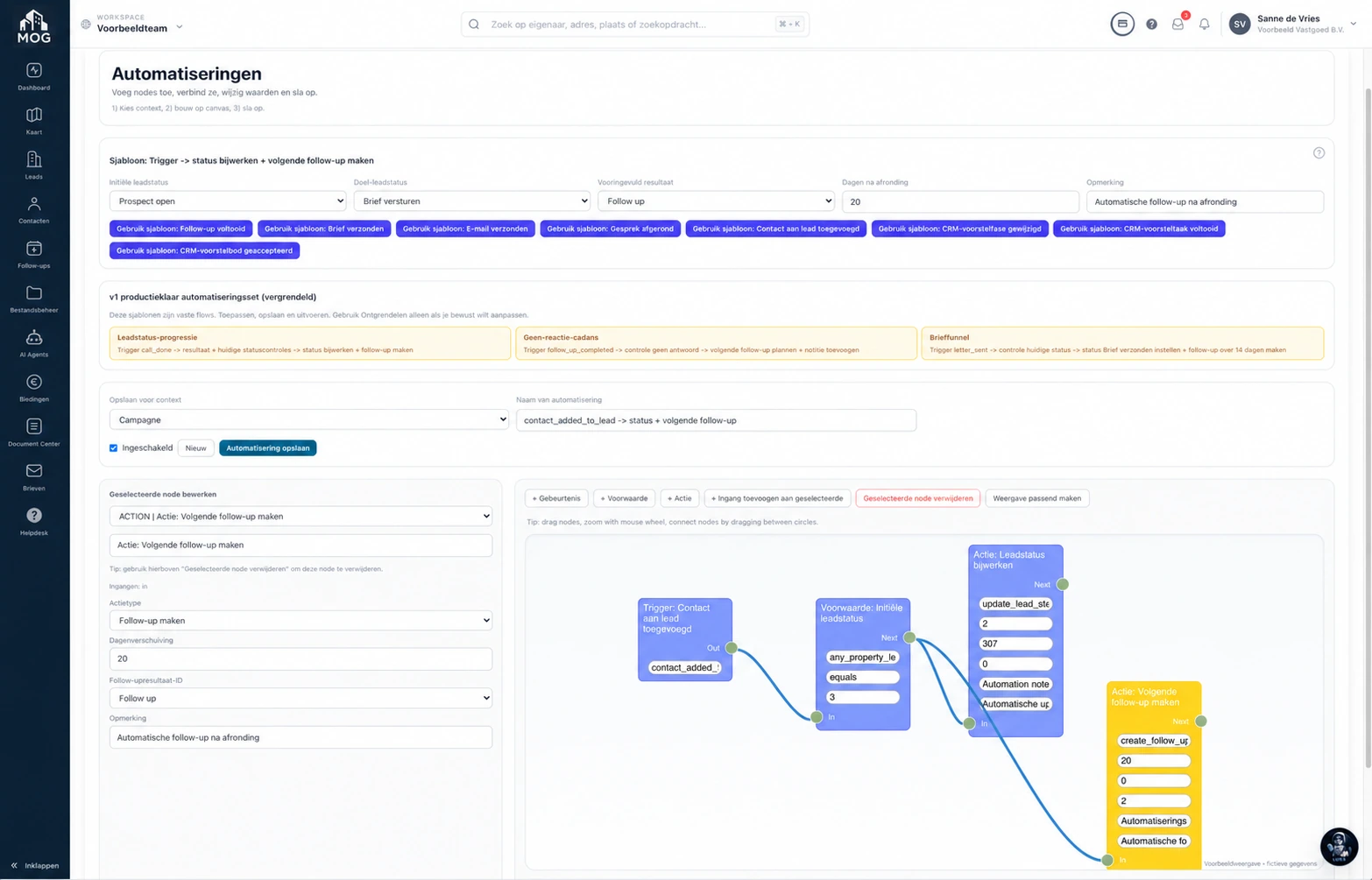1372x880 pixels.
Task: Click the template help icon at panel corner
Action: click(x=1319, y=153)
